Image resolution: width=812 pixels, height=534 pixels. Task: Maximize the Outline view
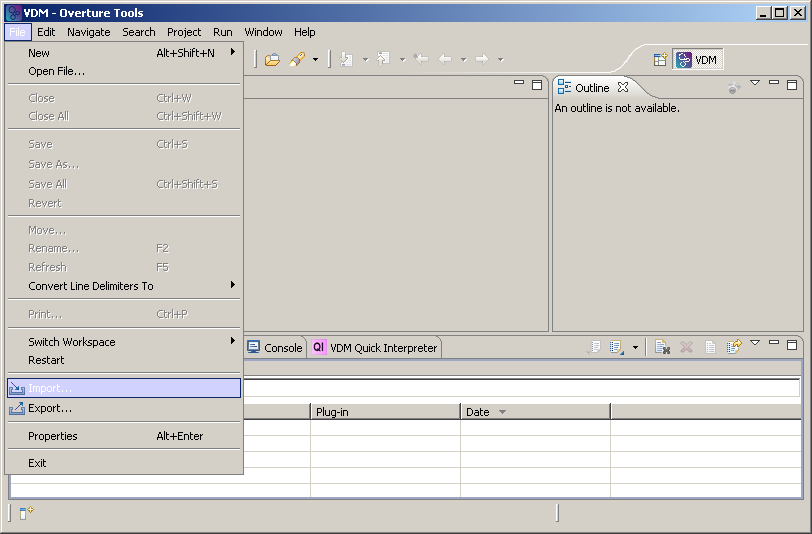pyautogui.click(x=792, y=84)
